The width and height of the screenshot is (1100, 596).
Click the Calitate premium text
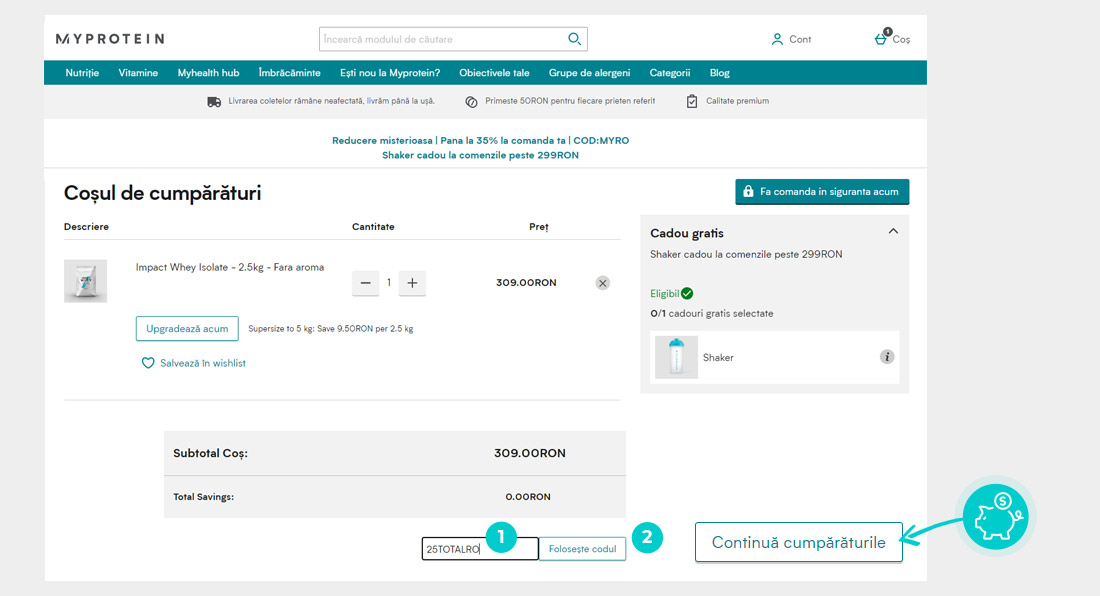pos(737,101)
